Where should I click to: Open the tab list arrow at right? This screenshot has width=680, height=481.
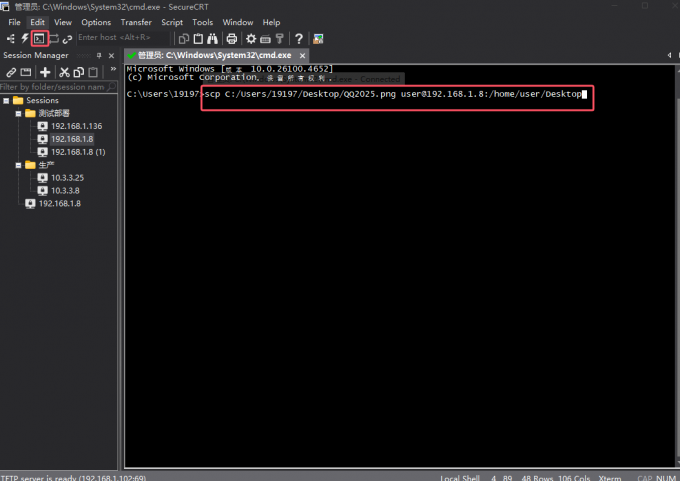[x=669, y=55]
